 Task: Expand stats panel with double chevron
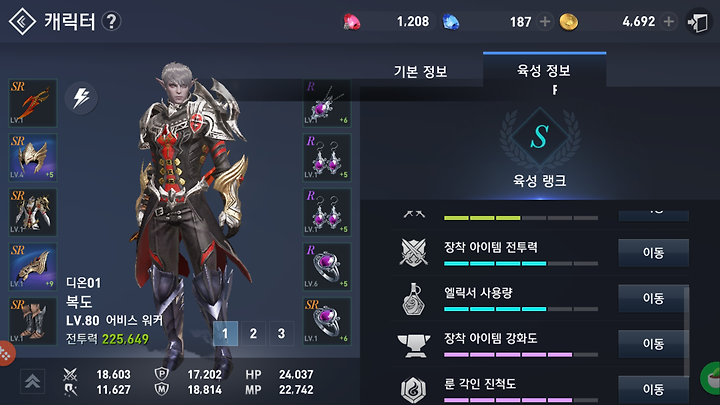coord(33,382)
